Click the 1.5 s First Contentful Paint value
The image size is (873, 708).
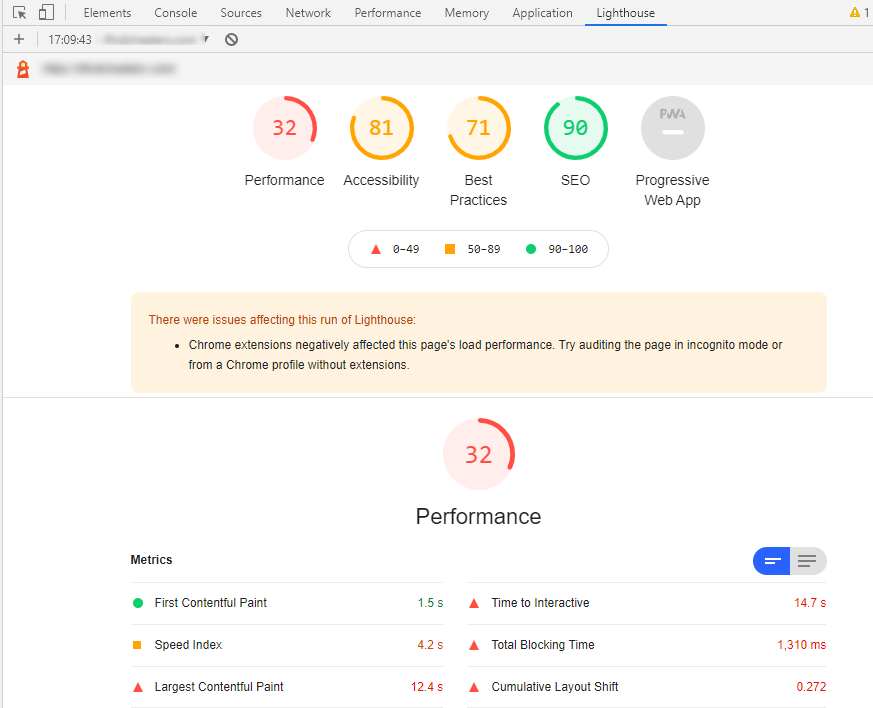pos(430,603)
